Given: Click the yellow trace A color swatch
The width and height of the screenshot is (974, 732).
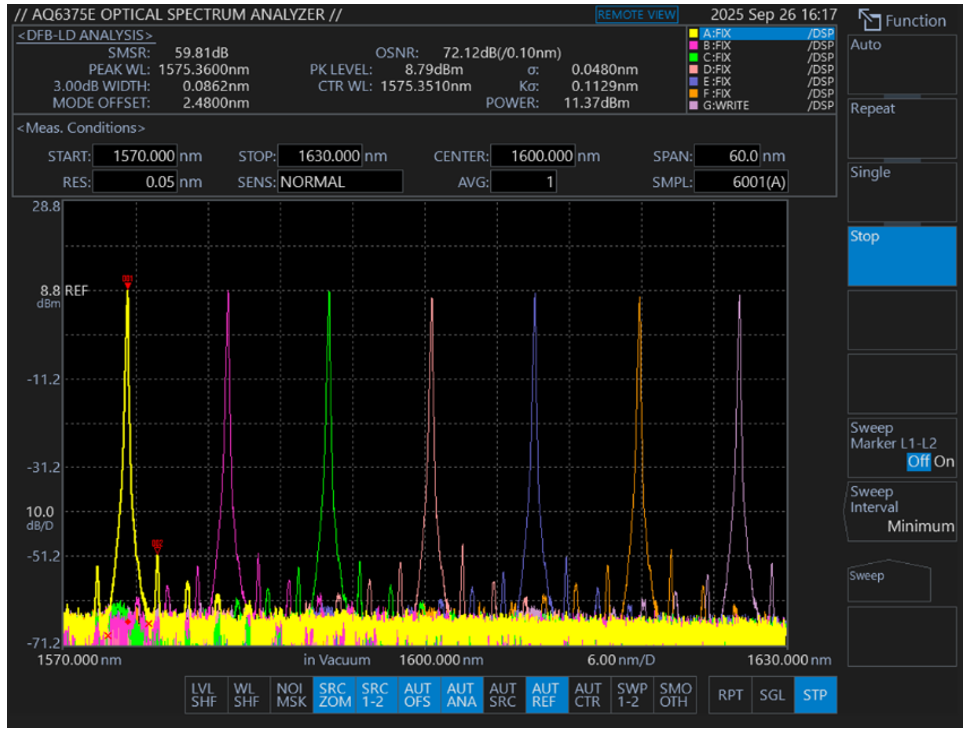Looking at the screenshot, I should [694, 33].
